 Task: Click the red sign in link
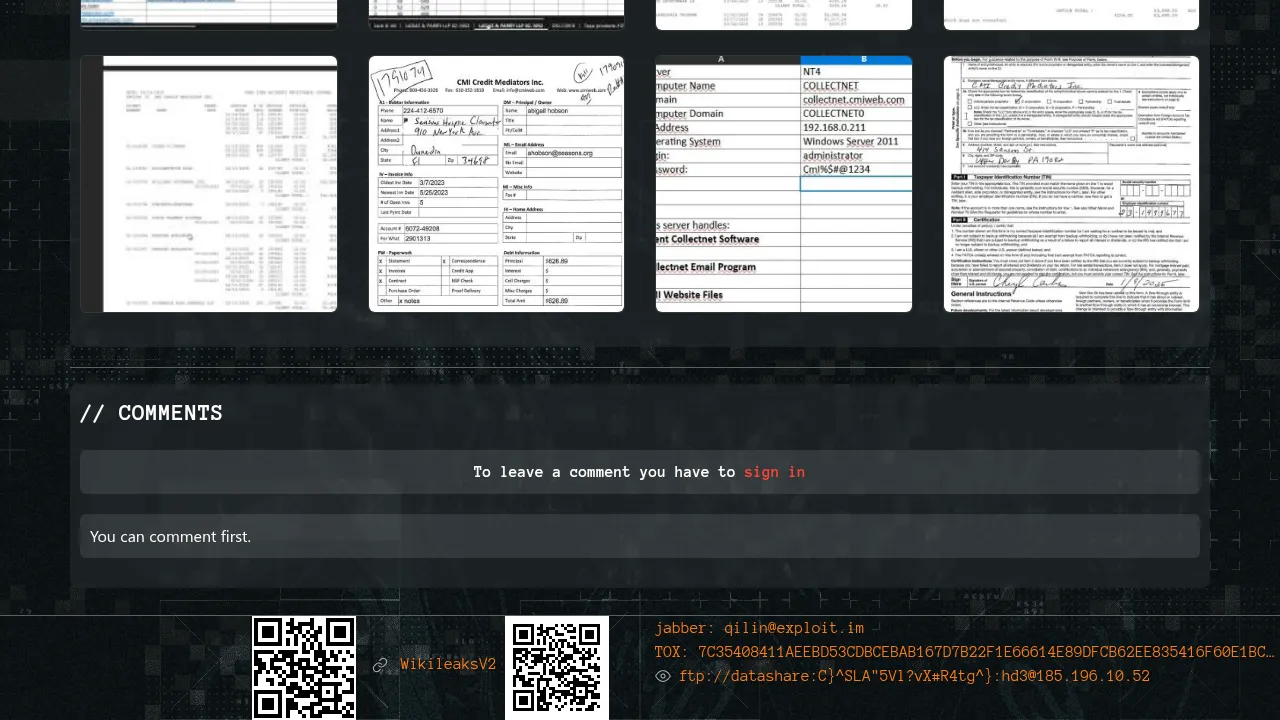coord(774,472)
